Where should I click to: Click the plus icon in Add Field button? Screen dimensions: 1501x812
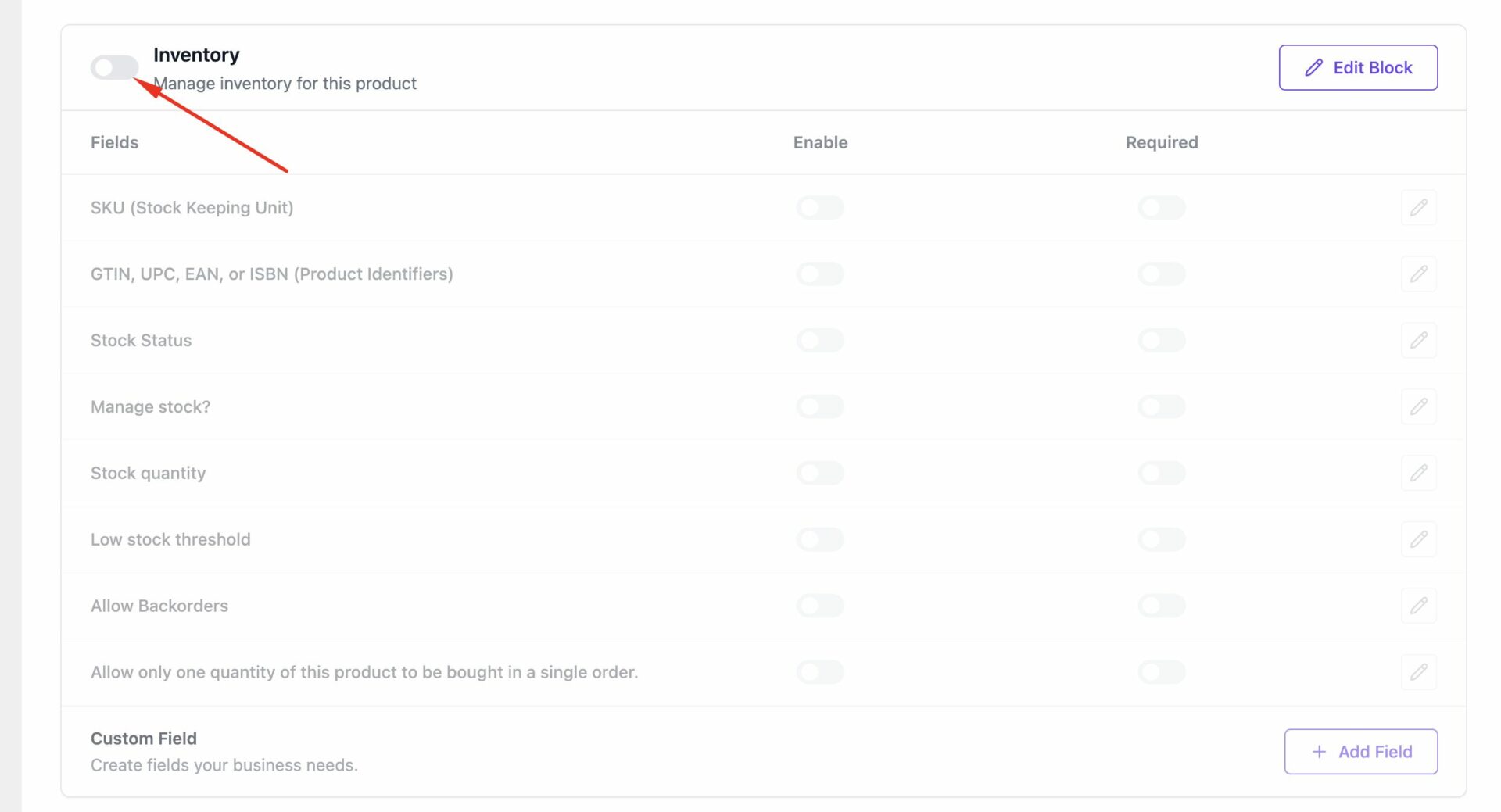coord(1319,751)
